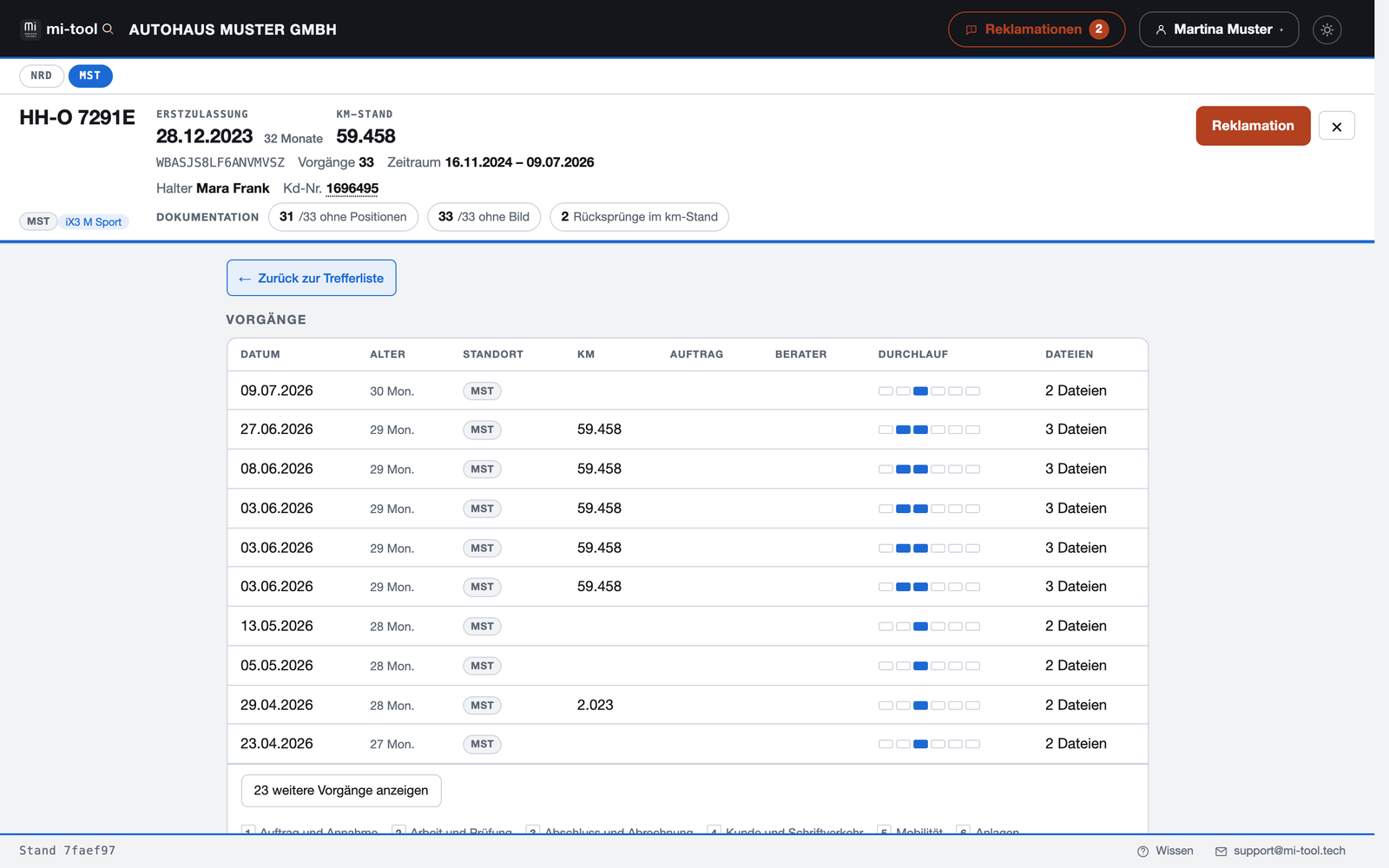Toggle light/dark theme sun icon
This screenshot has height=868, width=1389.
click(1326, 30)
